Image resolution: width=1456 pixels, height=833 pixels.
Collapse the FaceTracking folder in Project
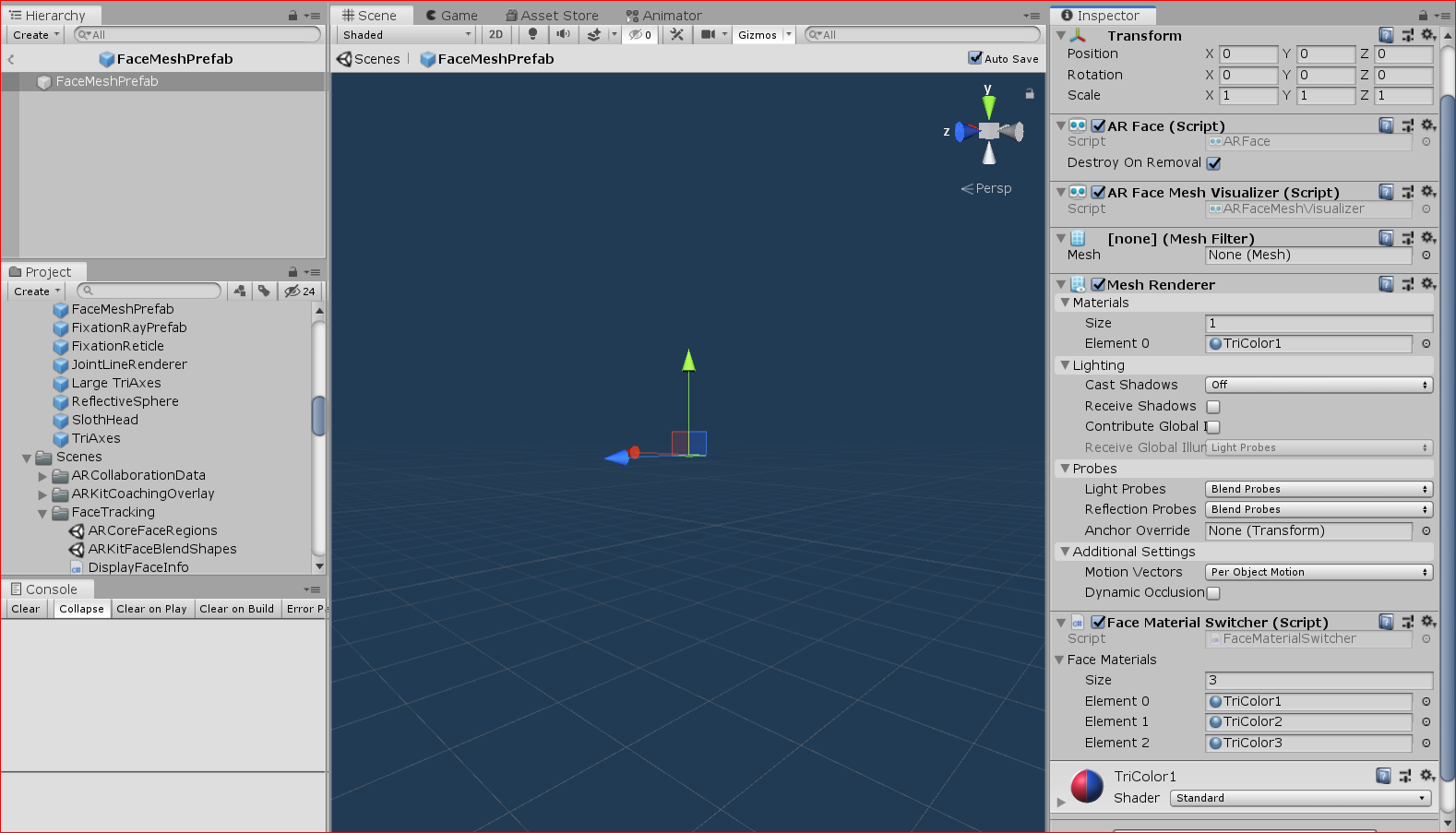(42, 513)
